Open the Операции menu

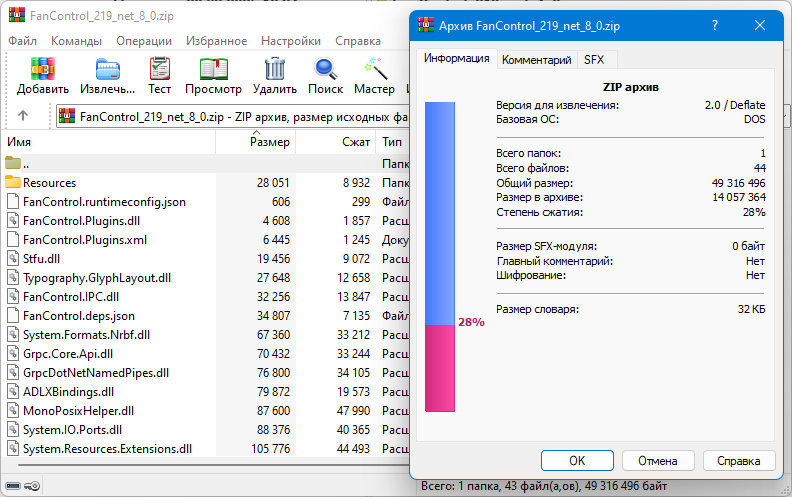pyautogui.click(x=144, y=41)
